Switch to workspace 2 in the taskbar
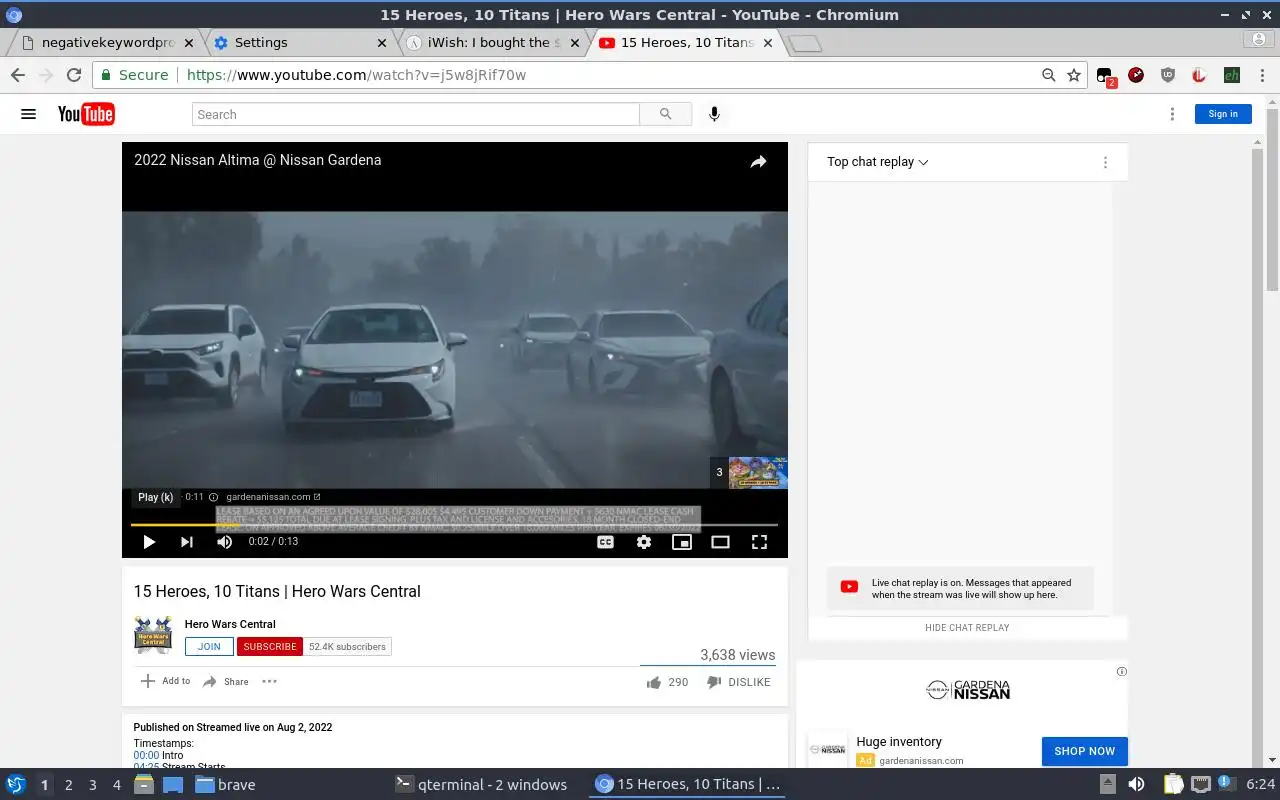This screenshot has height=800, width=1280. point(68,785)
